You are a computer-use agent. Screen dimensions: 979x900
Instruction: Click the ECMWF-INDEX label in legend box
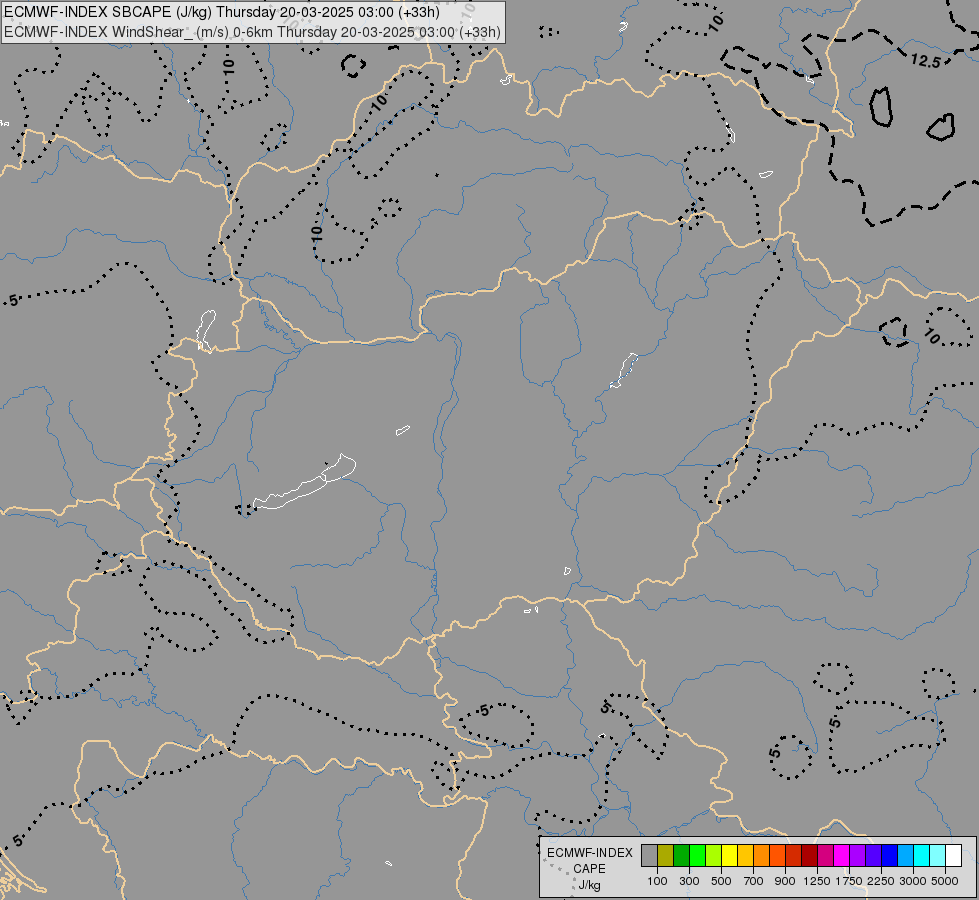(x=589, y=853)
